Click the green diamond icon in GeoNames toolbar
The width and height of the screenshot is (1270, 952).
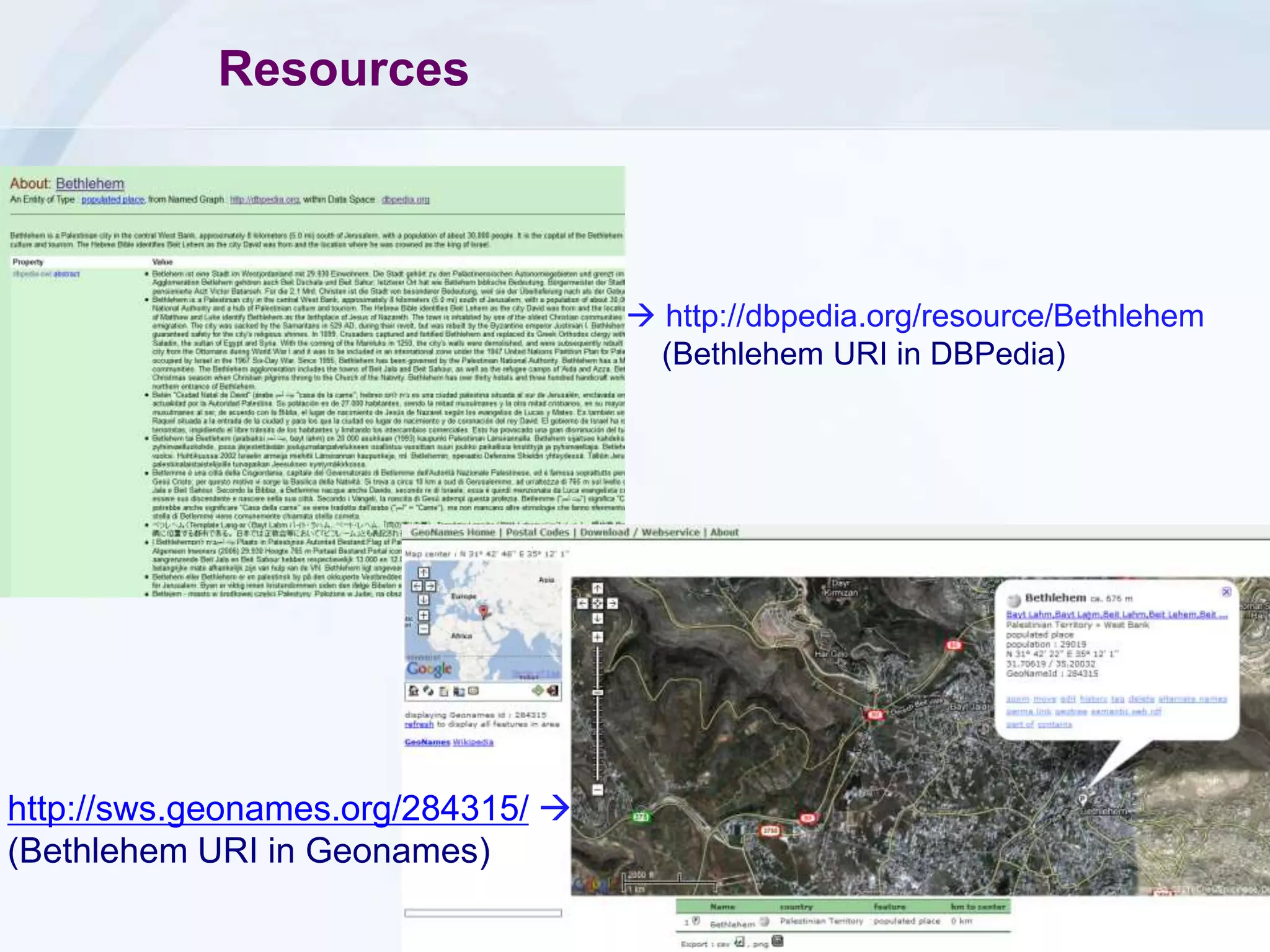538,690
